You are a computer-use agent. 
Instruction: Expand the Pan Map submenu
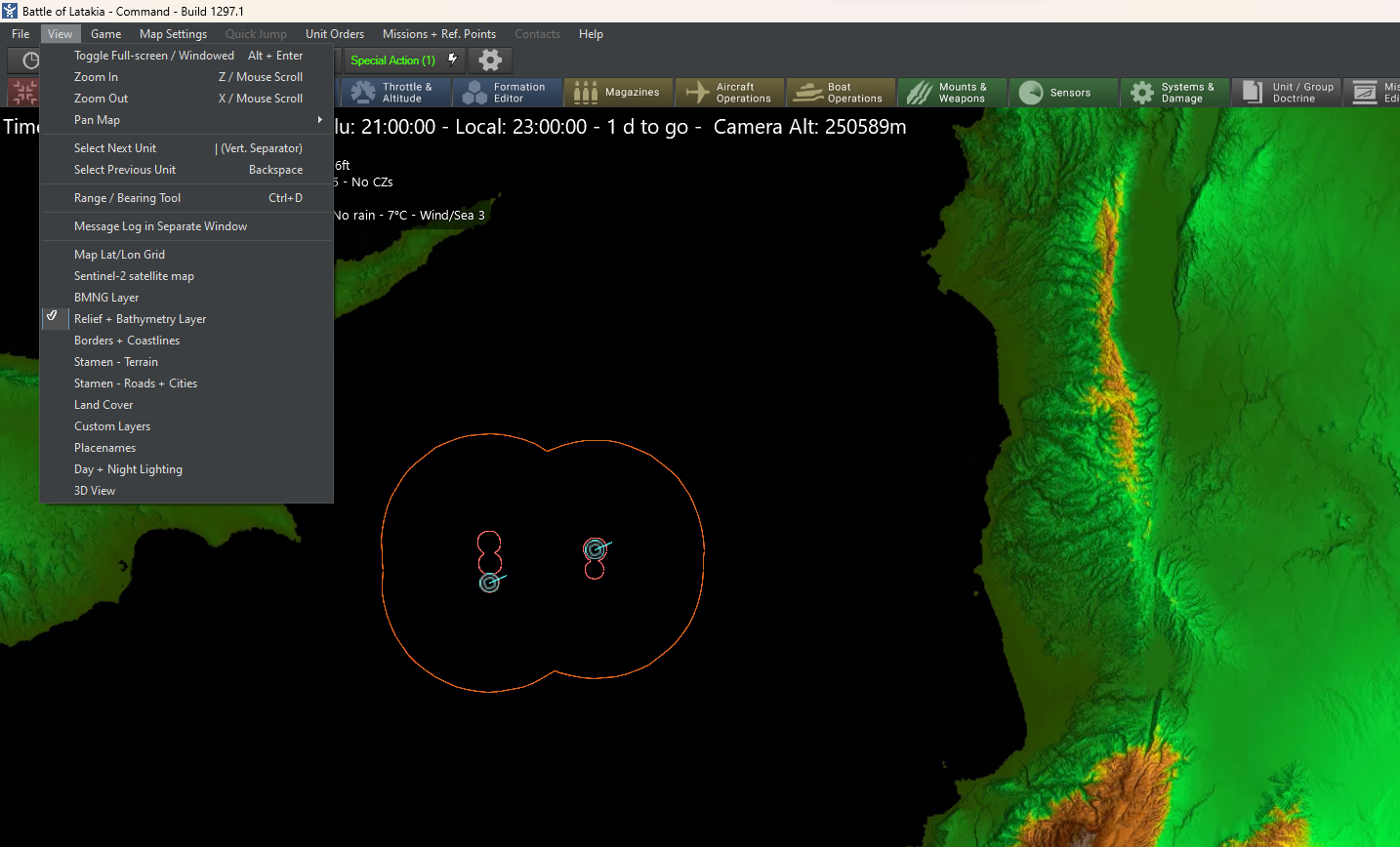coord(186,120)
